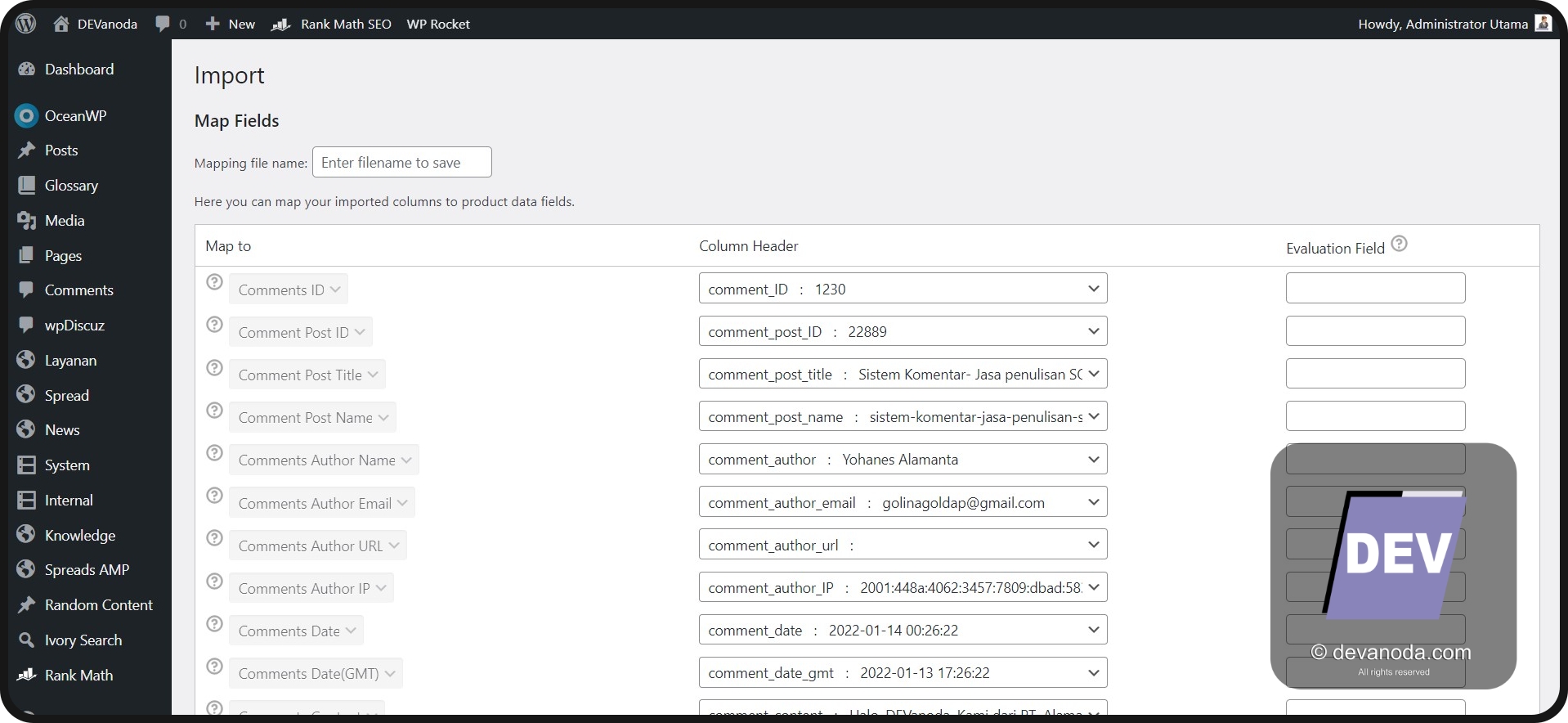The image size is (1568, 723).
Task: Click help icon beside Comment Post Title row
Action: (x=214, y=368)
